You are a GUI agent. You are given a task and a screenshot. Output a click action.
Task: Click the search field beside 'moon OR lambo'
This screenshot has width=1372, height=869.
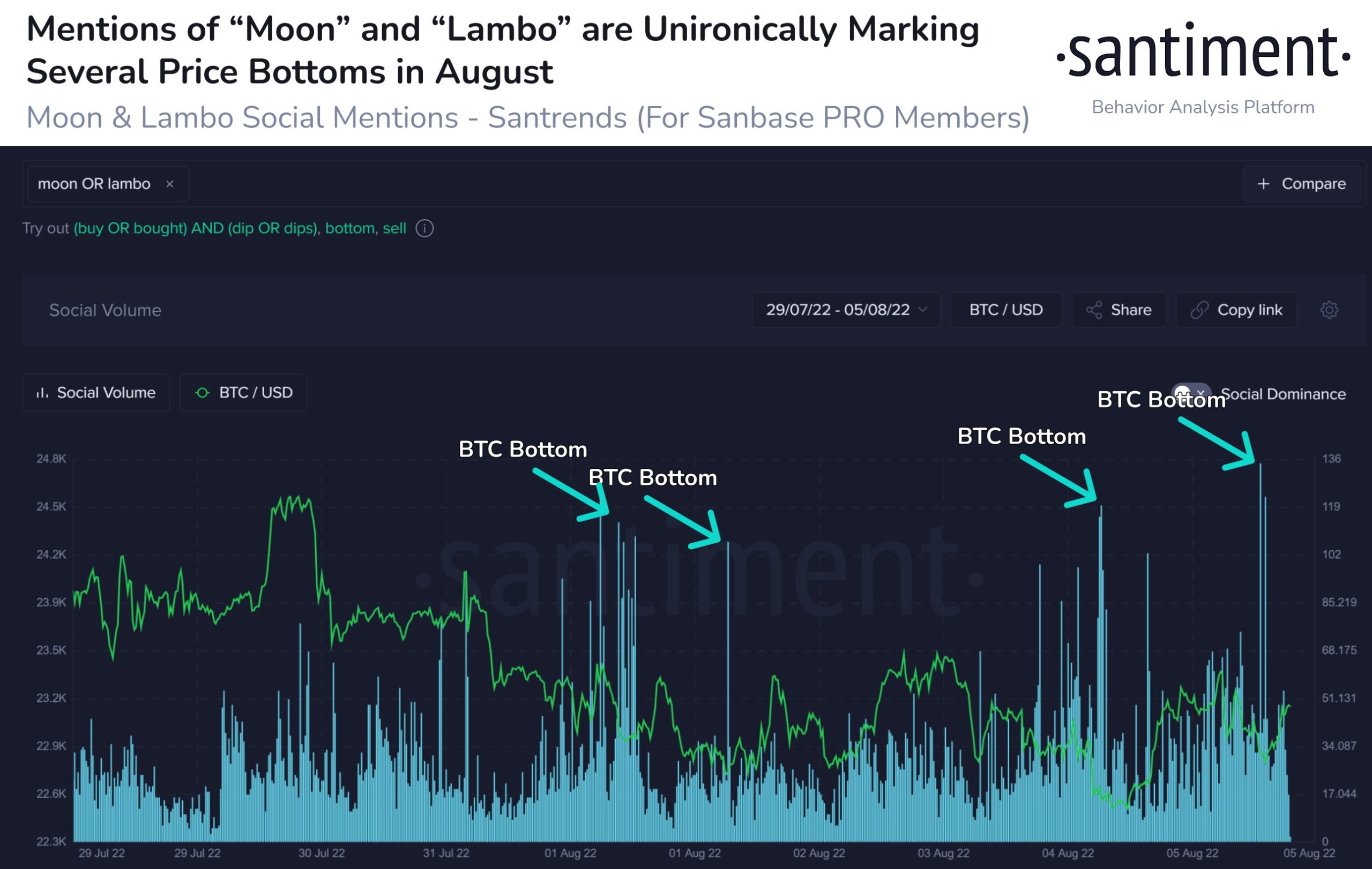coord(684,184)
